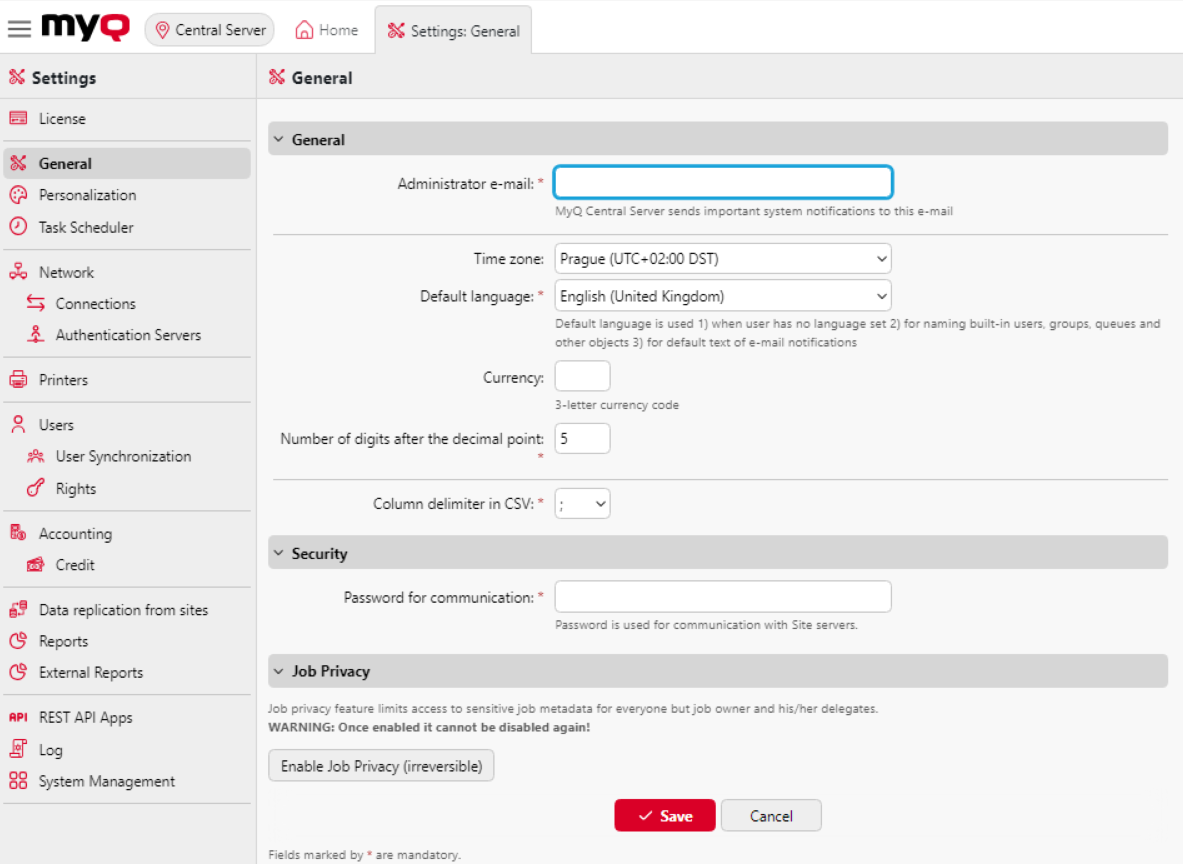The image size is (1183, 864).
Task: Open the License settings icon
Action: (16, 118)
